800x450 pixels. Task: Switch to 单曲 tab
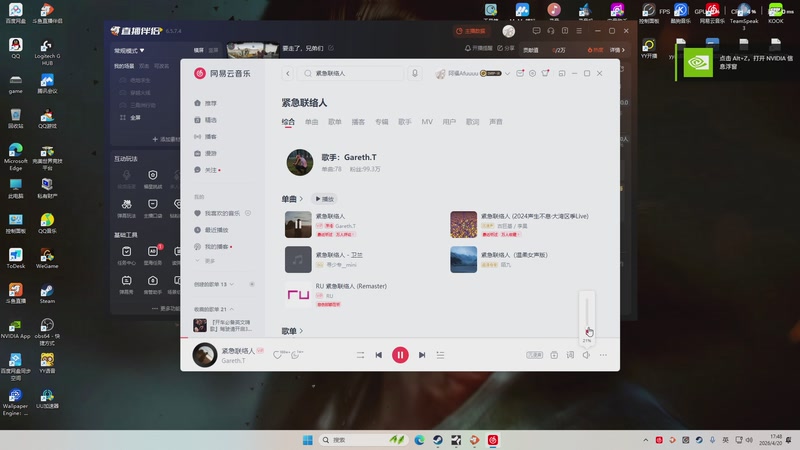pos(311,122)
